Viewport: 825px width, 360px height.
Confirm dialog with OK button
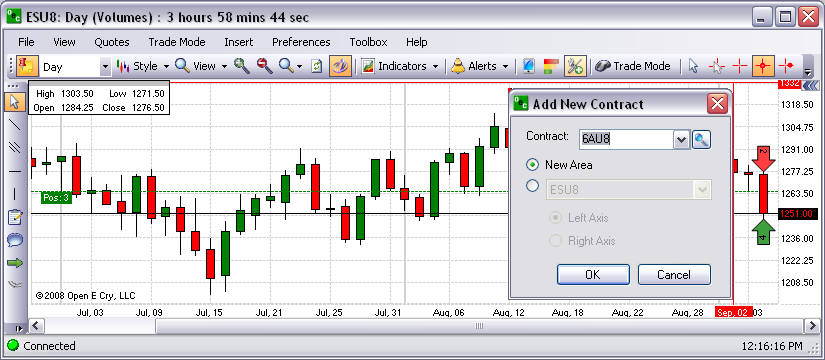tap(593, 275)
